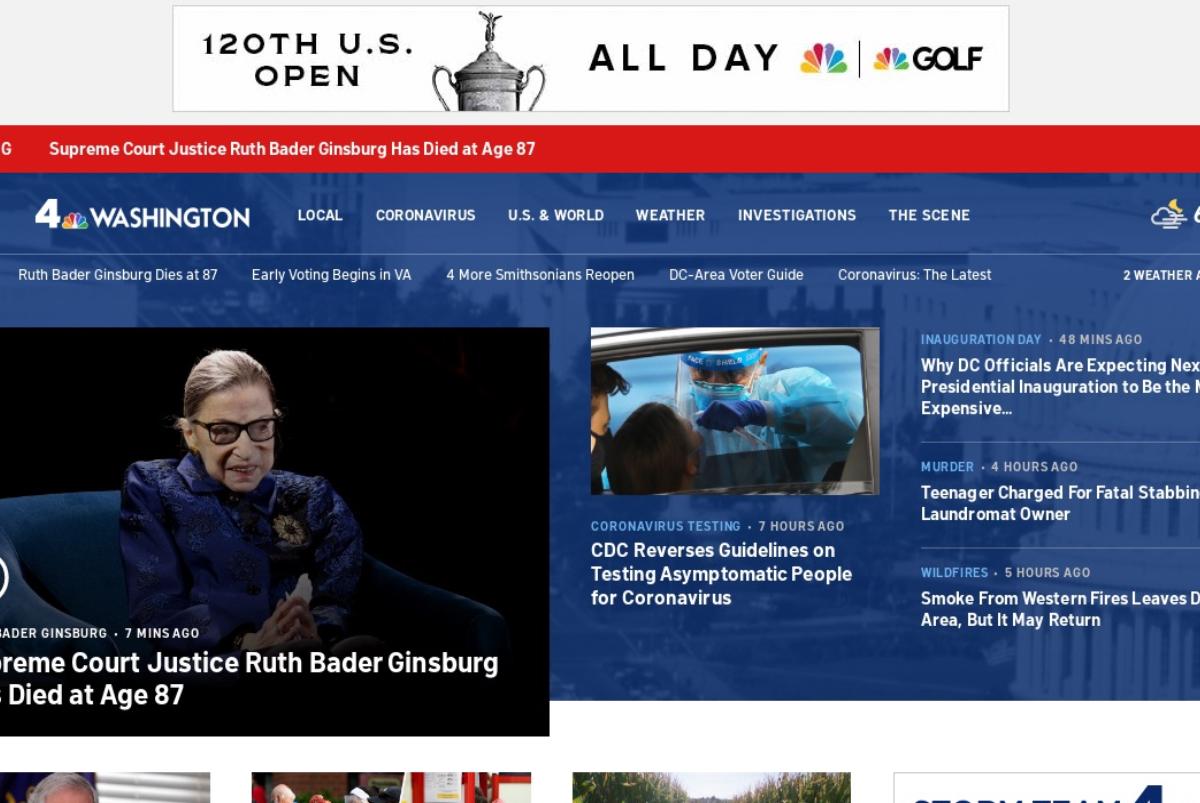Open trending link Coronavirus: The Latest

coord(915,275)
